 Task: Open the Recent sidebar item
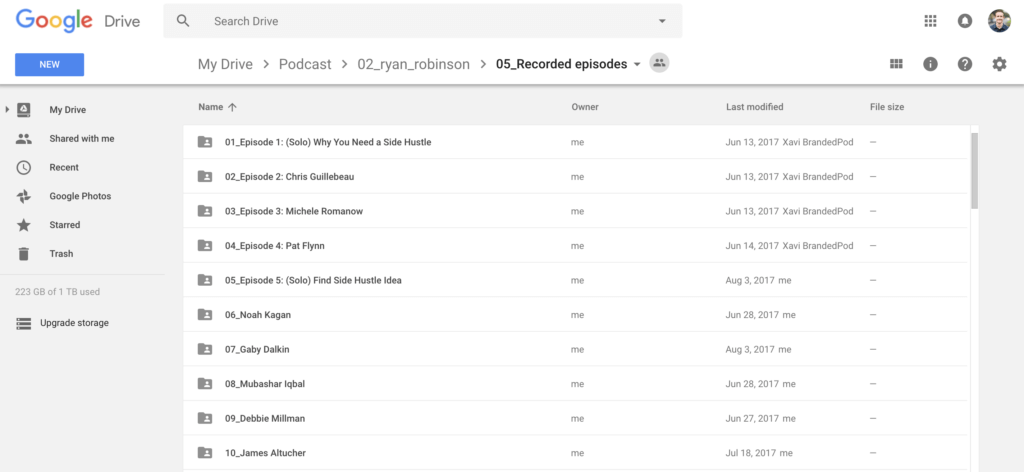pos(64,167)
